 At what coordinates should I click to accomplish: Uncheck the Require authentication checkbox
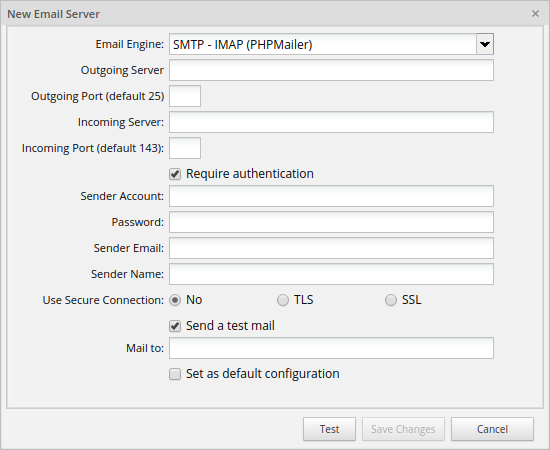(175, 174)
